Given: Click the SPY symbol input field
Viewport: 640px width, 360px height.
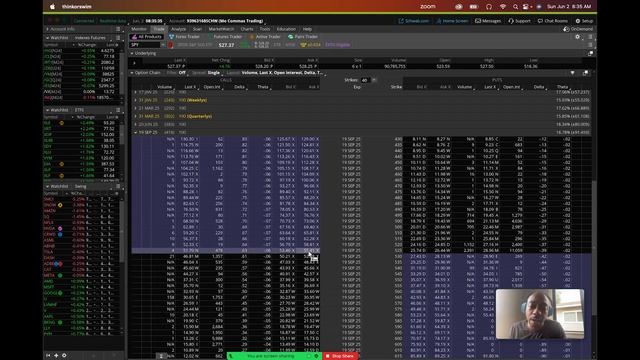Looking at the screenshot, I should pyautogui.click(x=145, y=45).
